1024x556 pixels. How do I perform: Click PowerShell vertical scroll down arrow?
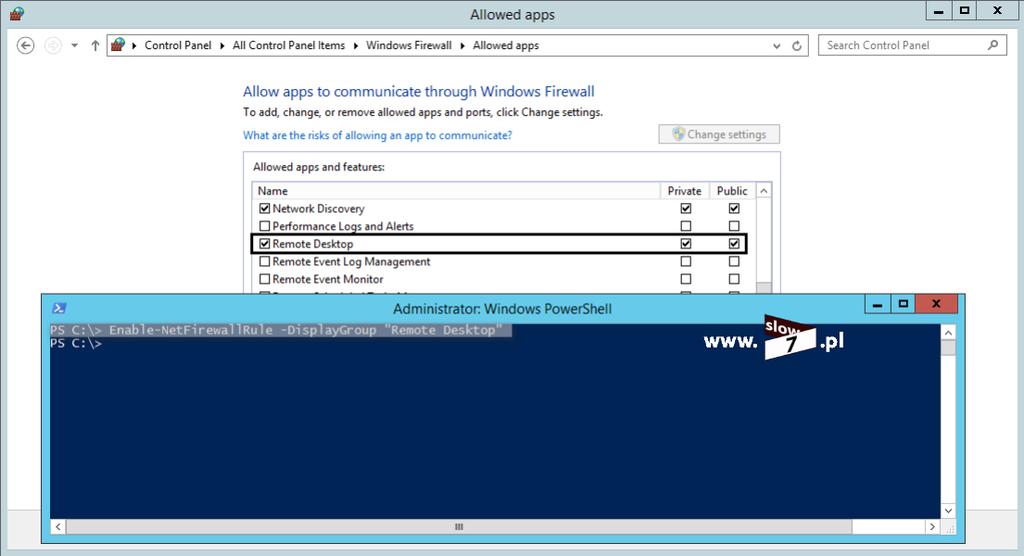(948, 511)
